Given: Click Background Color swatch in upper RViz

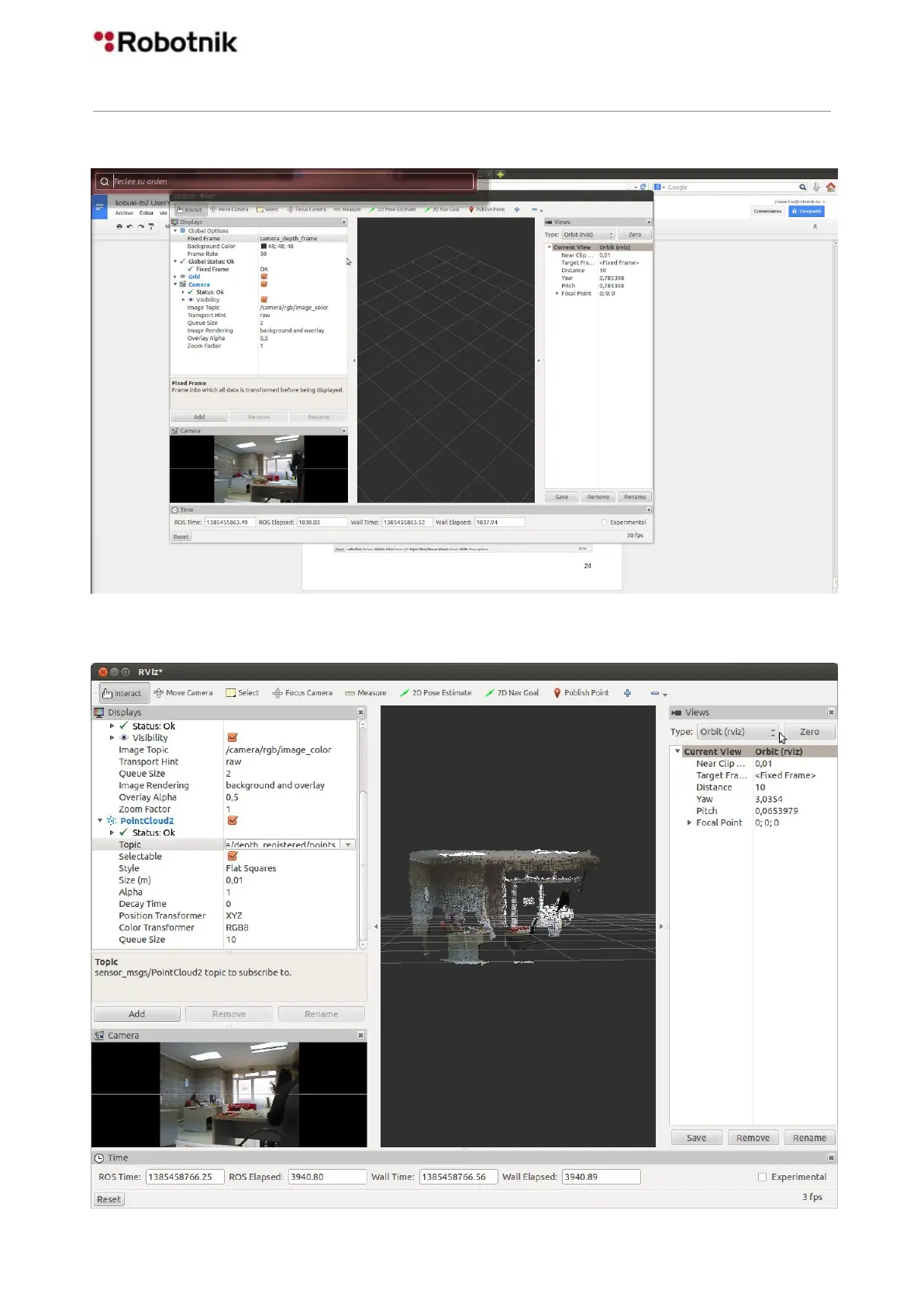Looking at the screenshot, I should click(x=264, y=247).
